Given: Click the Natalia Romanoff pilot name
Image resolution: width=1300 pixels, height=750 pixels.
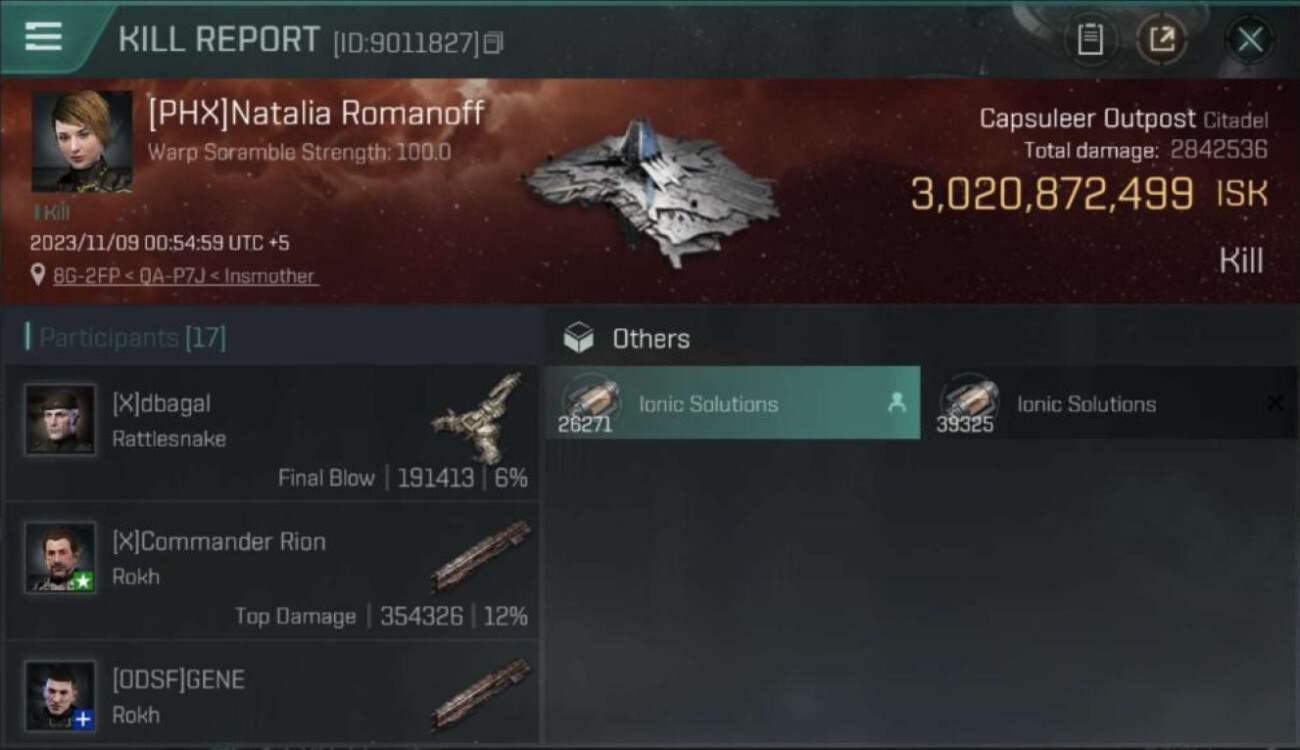Looking at the screenshot, I should [316, 113].
